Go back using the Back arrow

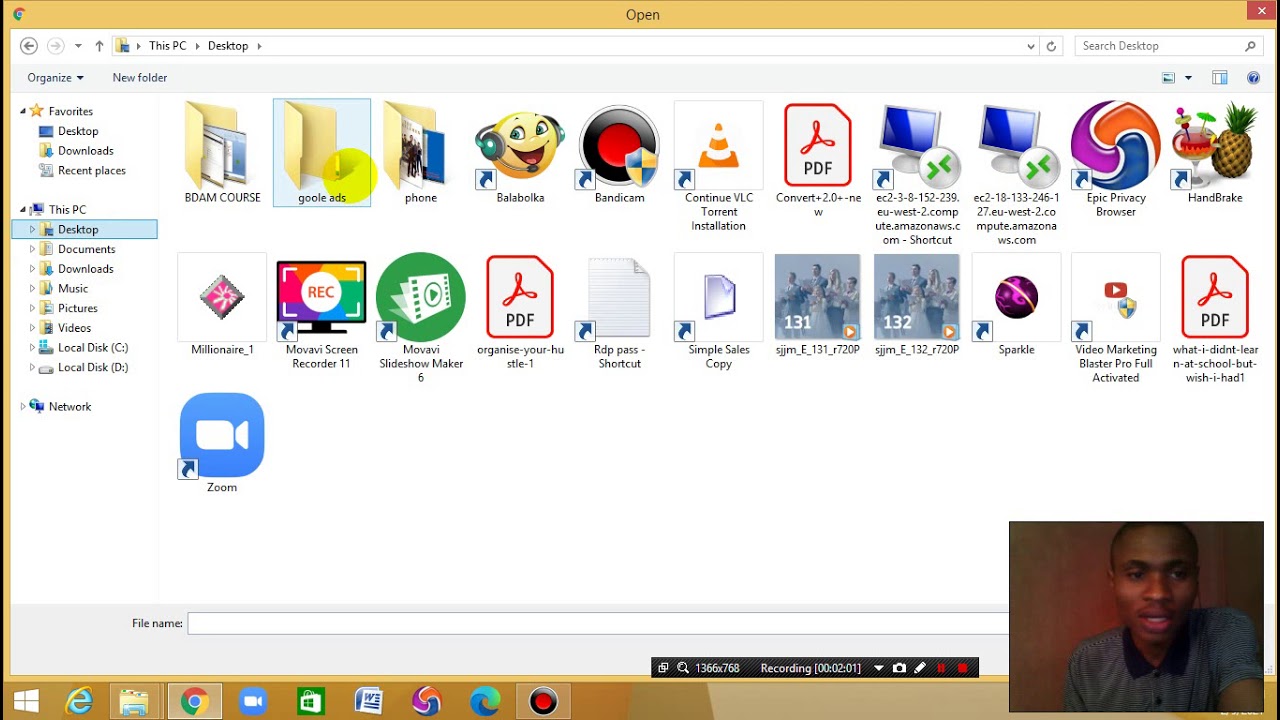click(29, 46)
